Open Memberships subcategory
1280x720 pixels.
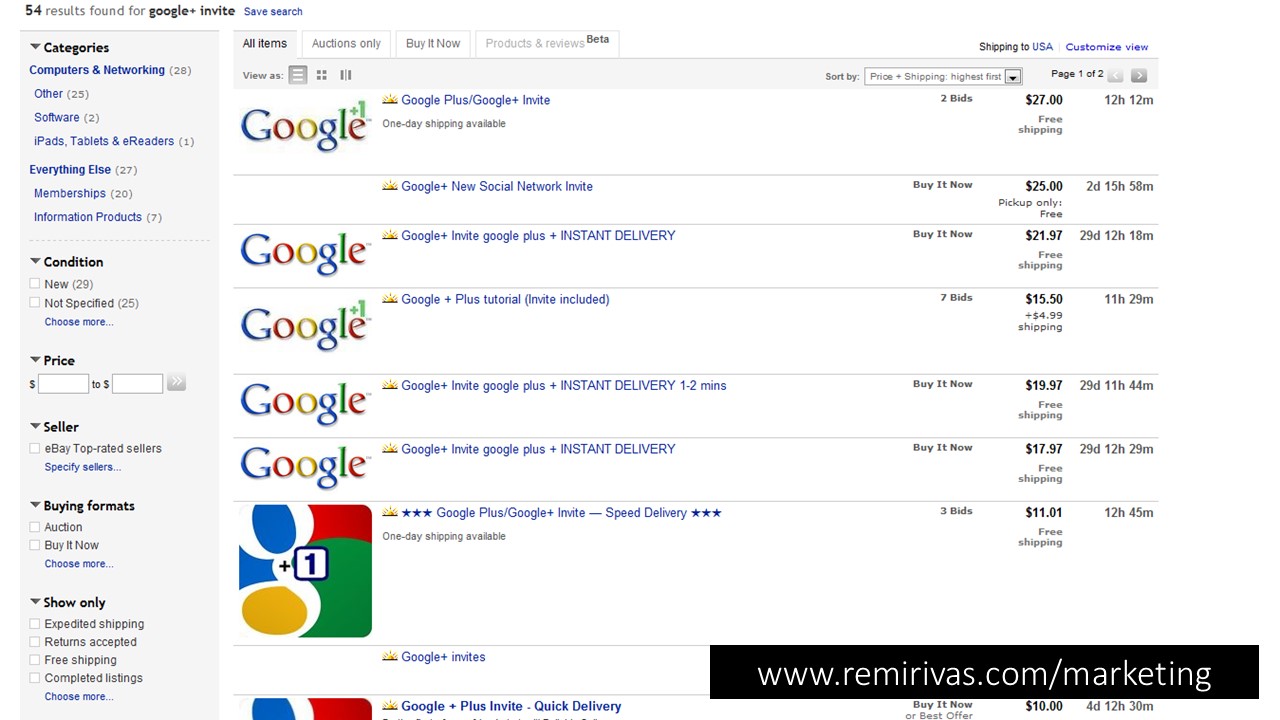[x=70, y=194]
